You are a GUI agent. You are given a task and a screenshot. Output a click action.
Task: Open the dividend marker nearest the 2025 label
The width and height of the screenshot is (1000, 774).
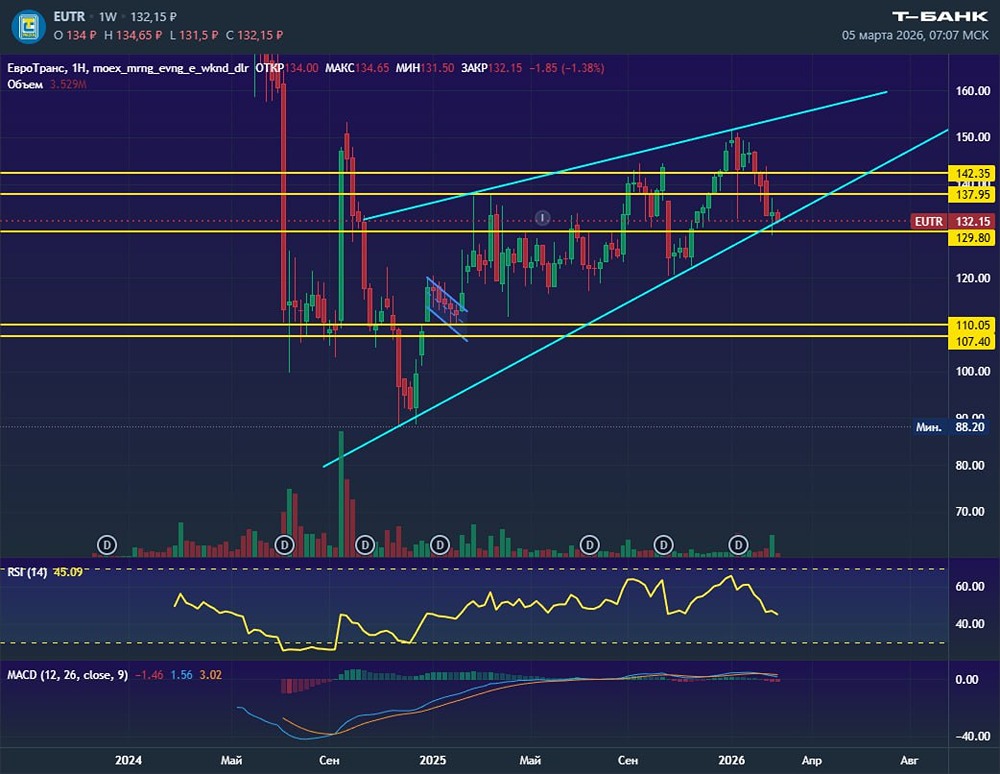tap(439, 545)
